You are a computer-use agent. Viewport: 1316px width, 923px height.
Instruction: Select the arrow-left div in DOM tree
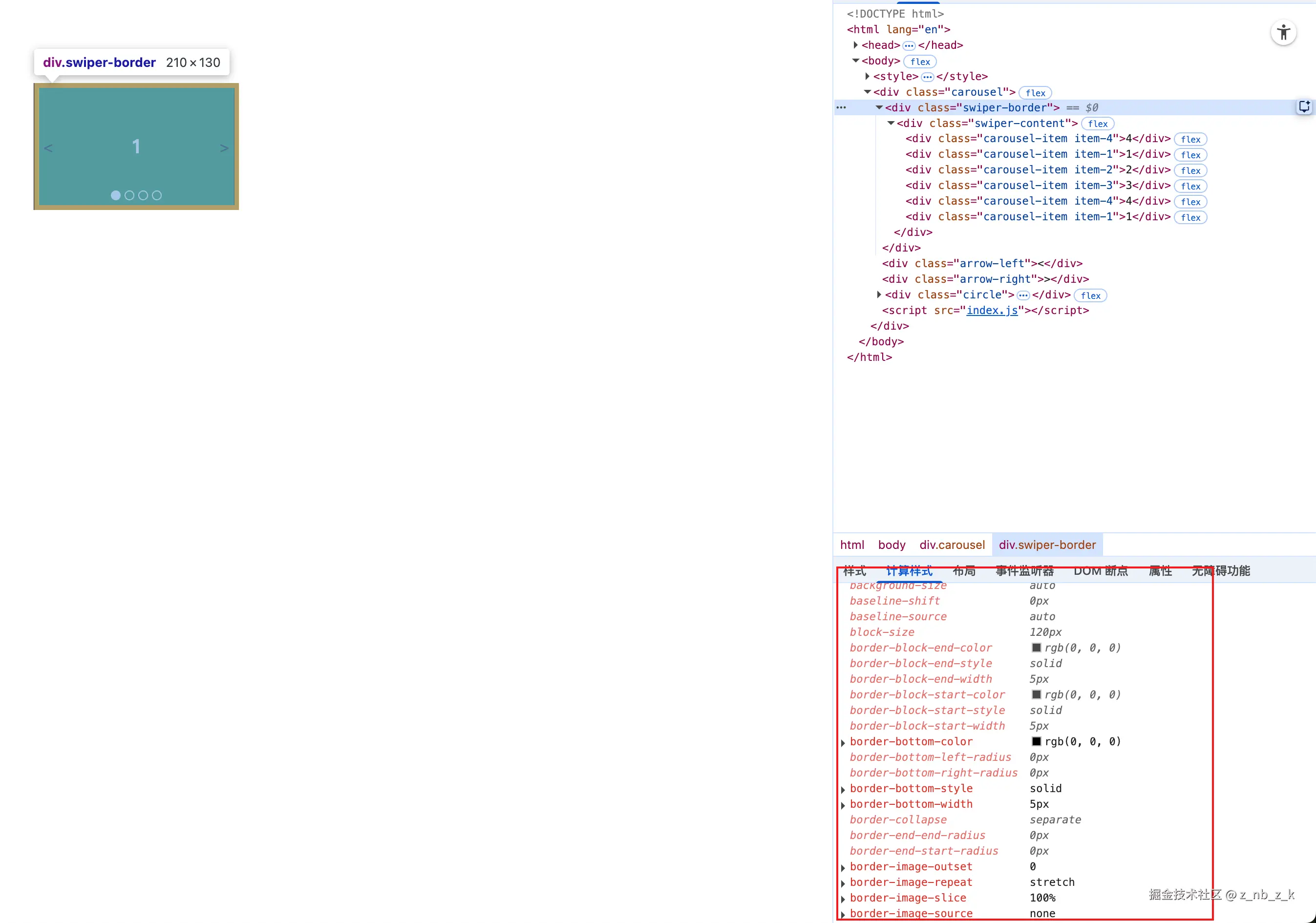(981, 264)
